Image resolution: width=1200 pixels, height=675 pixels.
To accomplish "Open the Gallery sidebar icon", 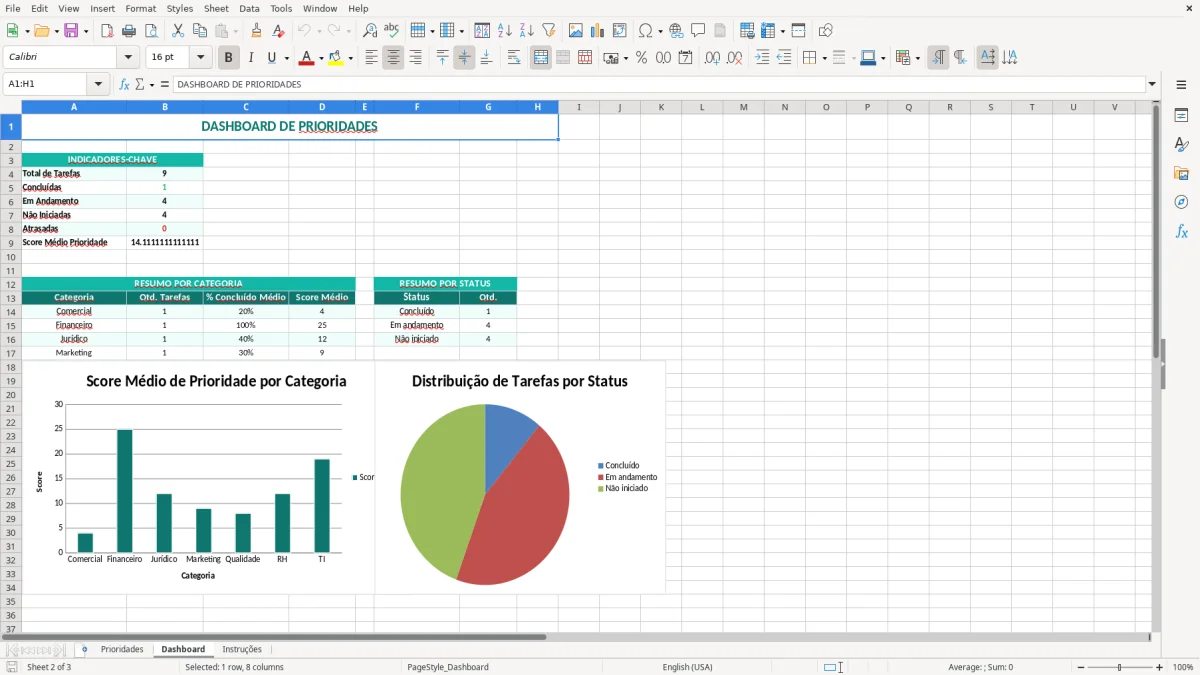I will click(x=1181, y=173).
